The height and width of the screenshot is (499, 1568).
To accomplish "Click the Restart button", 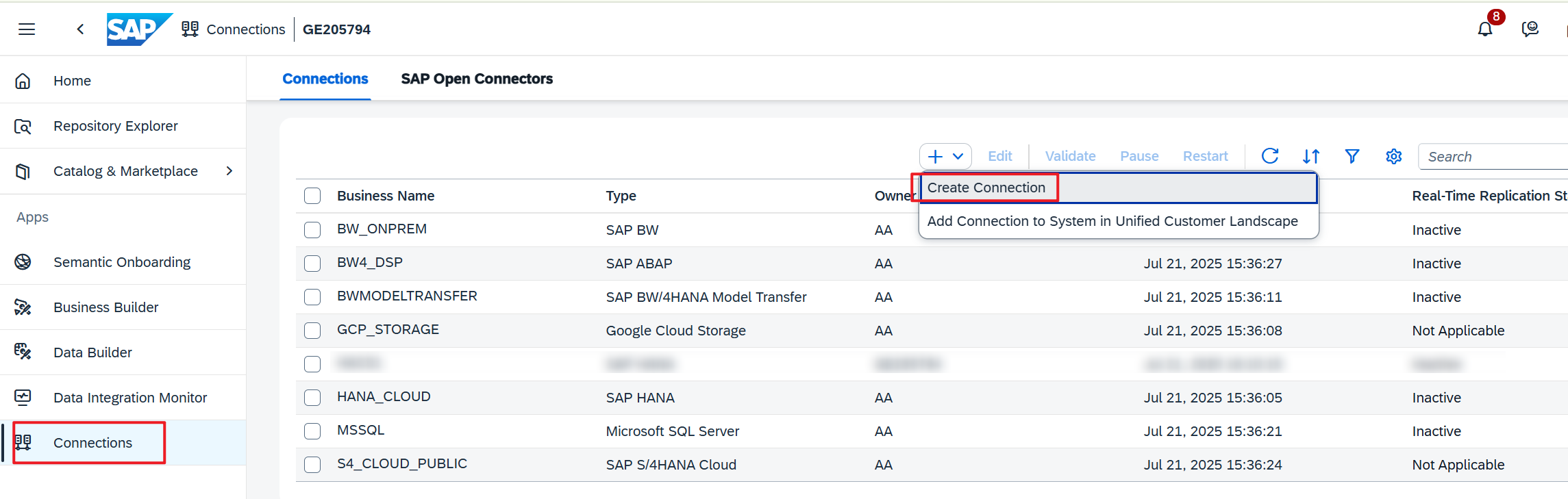I will [1205, 156].
